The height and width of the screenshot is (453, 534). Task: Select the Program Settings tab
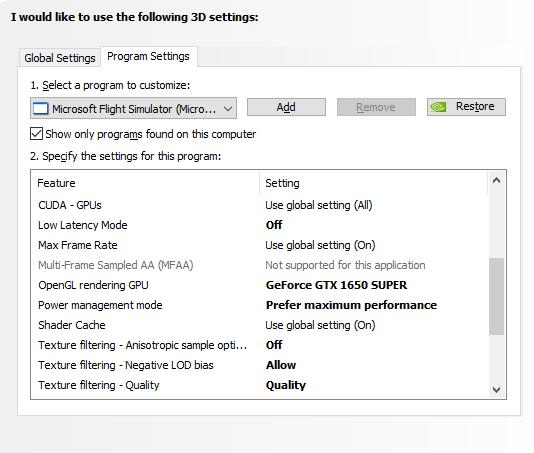(148, 56)
